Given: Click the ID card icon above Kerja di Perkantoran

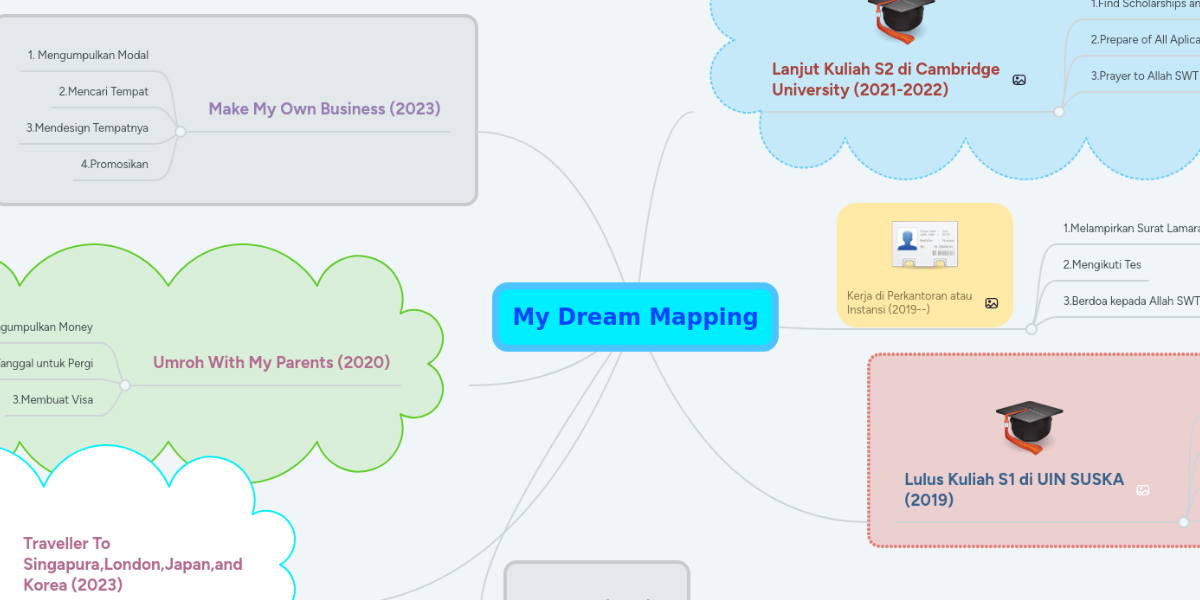Looking at the screenshot, I should coord(924,246).
